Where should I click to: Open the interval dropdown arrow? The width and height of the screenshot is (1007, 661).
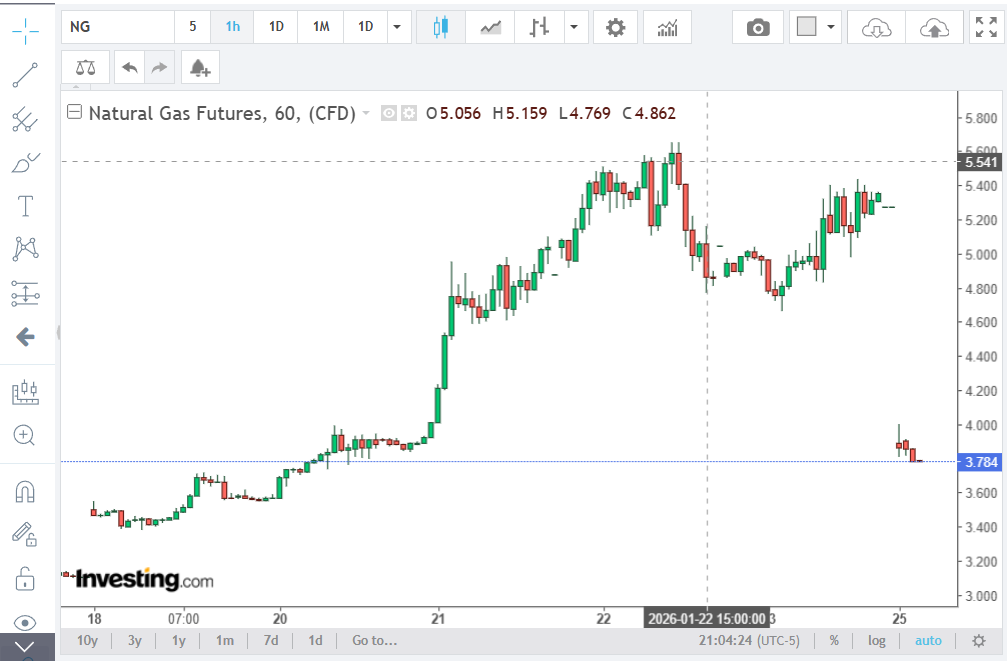pyautogui.click(x=398, y=27)
